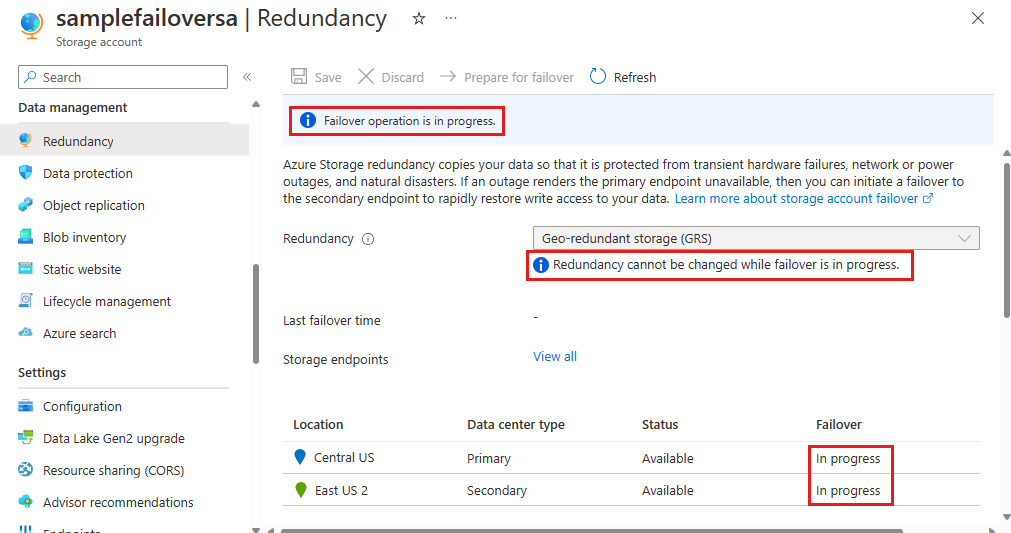Open Static website menu item
The image size is (1011, 533).
click(x=82, y=269)
